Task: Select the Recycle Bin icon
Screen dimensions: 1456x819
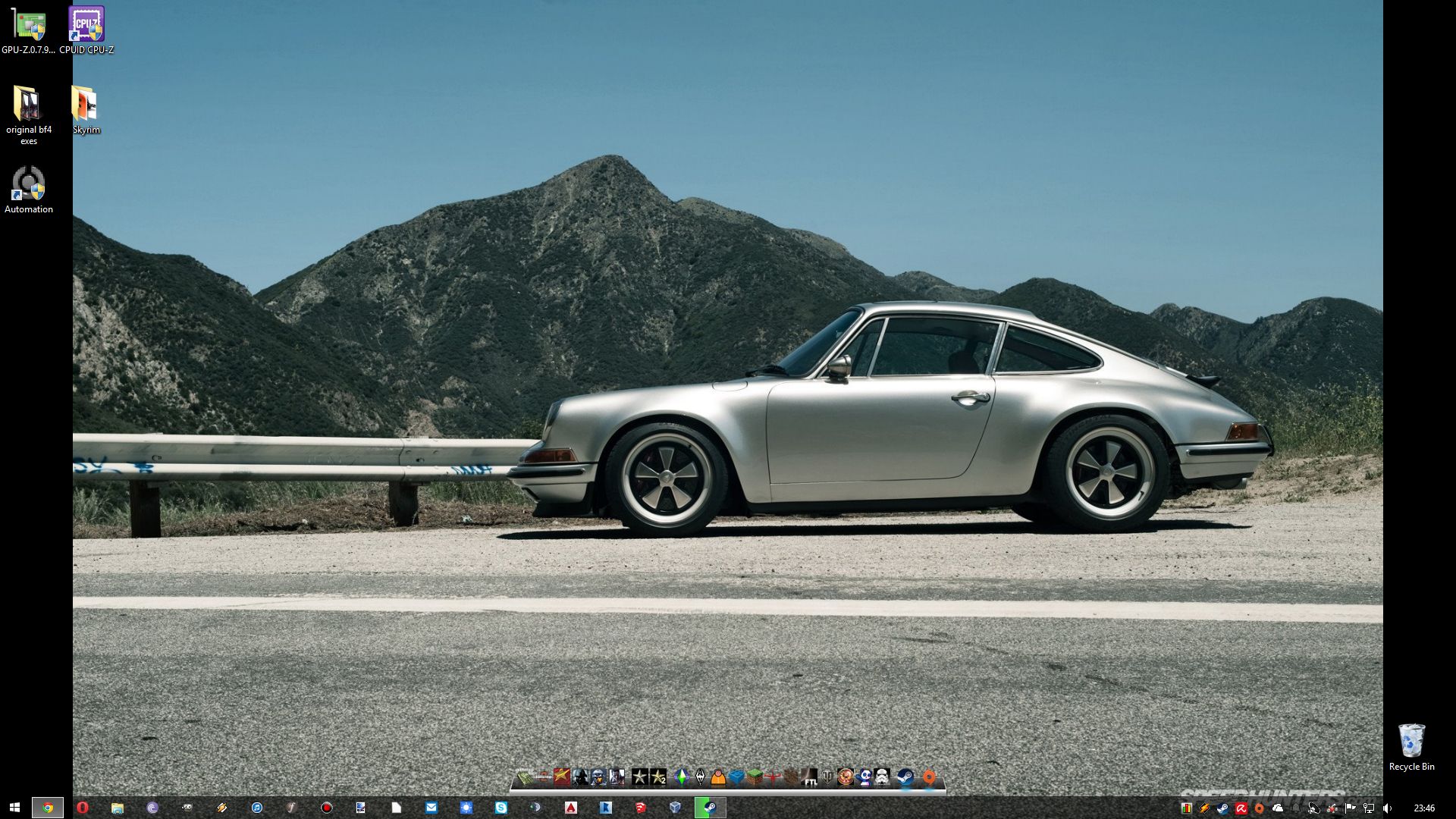Action: [x=1411, y=748]
